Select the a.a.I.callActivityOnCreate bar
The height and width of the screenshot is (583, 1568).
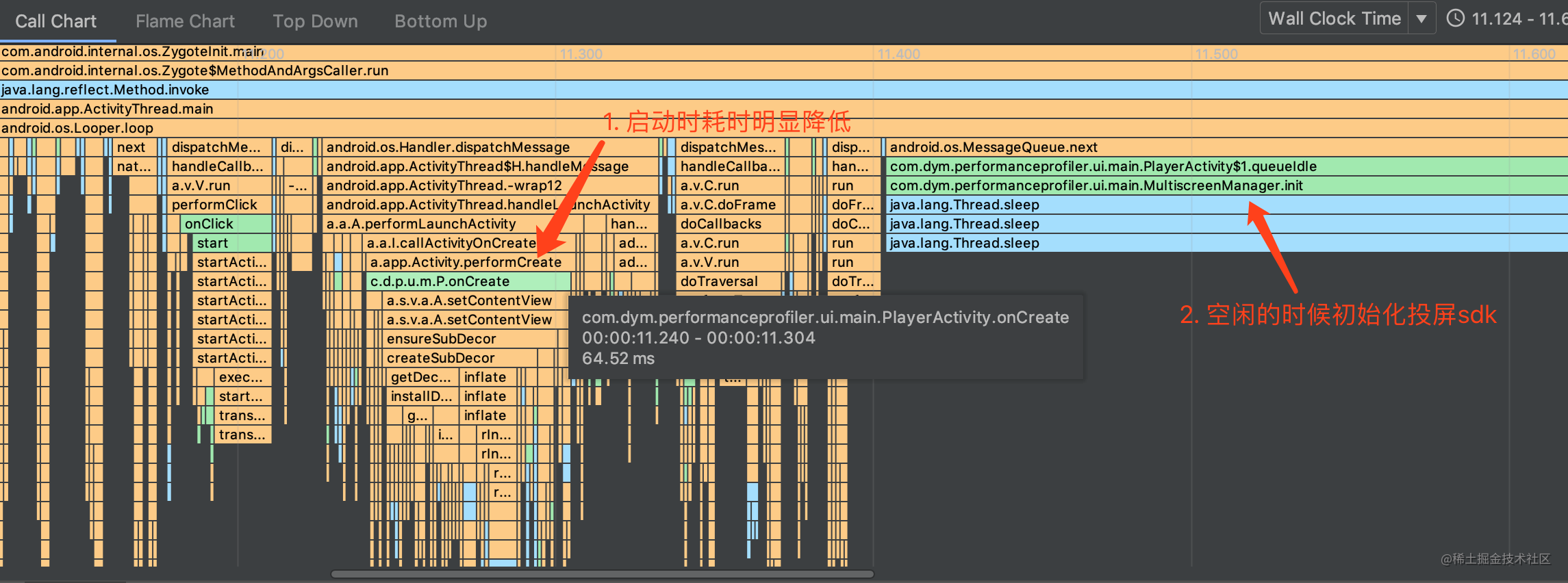click(x=469, y=243)
